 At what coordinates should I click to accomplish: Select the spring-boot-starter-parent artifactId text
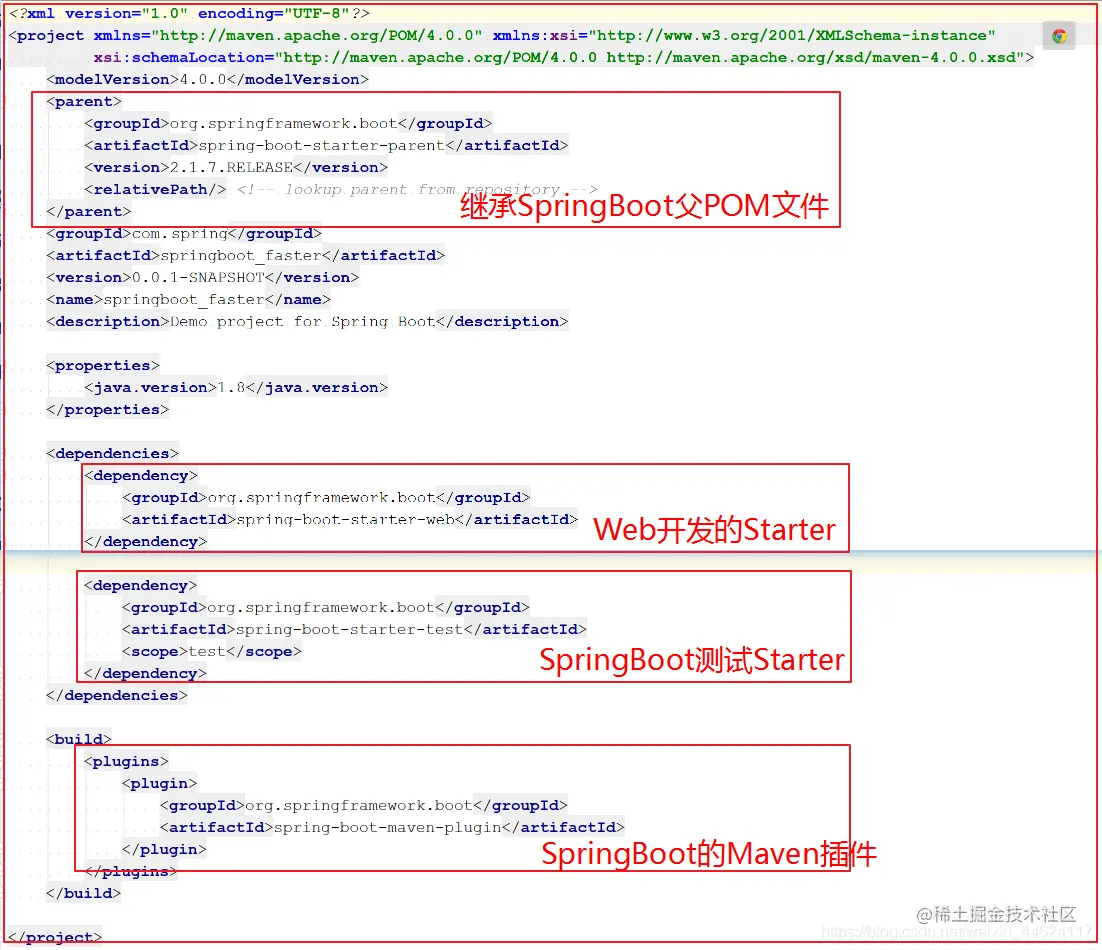321,145
